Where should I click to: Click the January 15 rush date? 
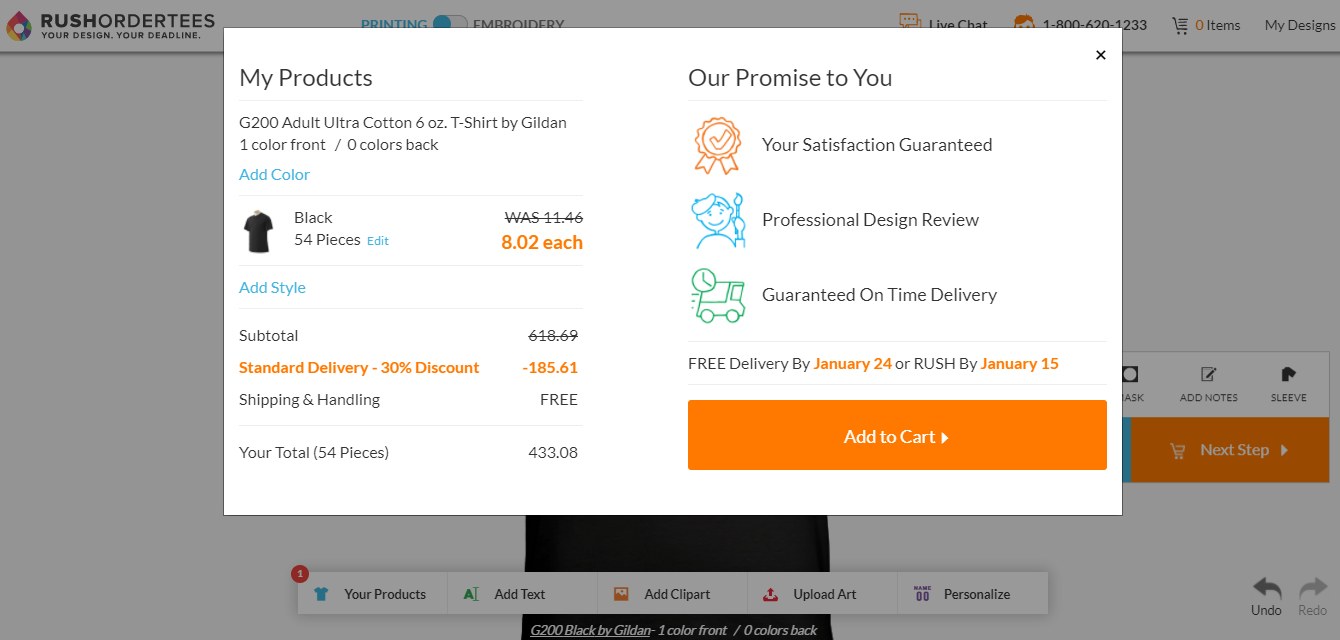tap(1019, 363)
